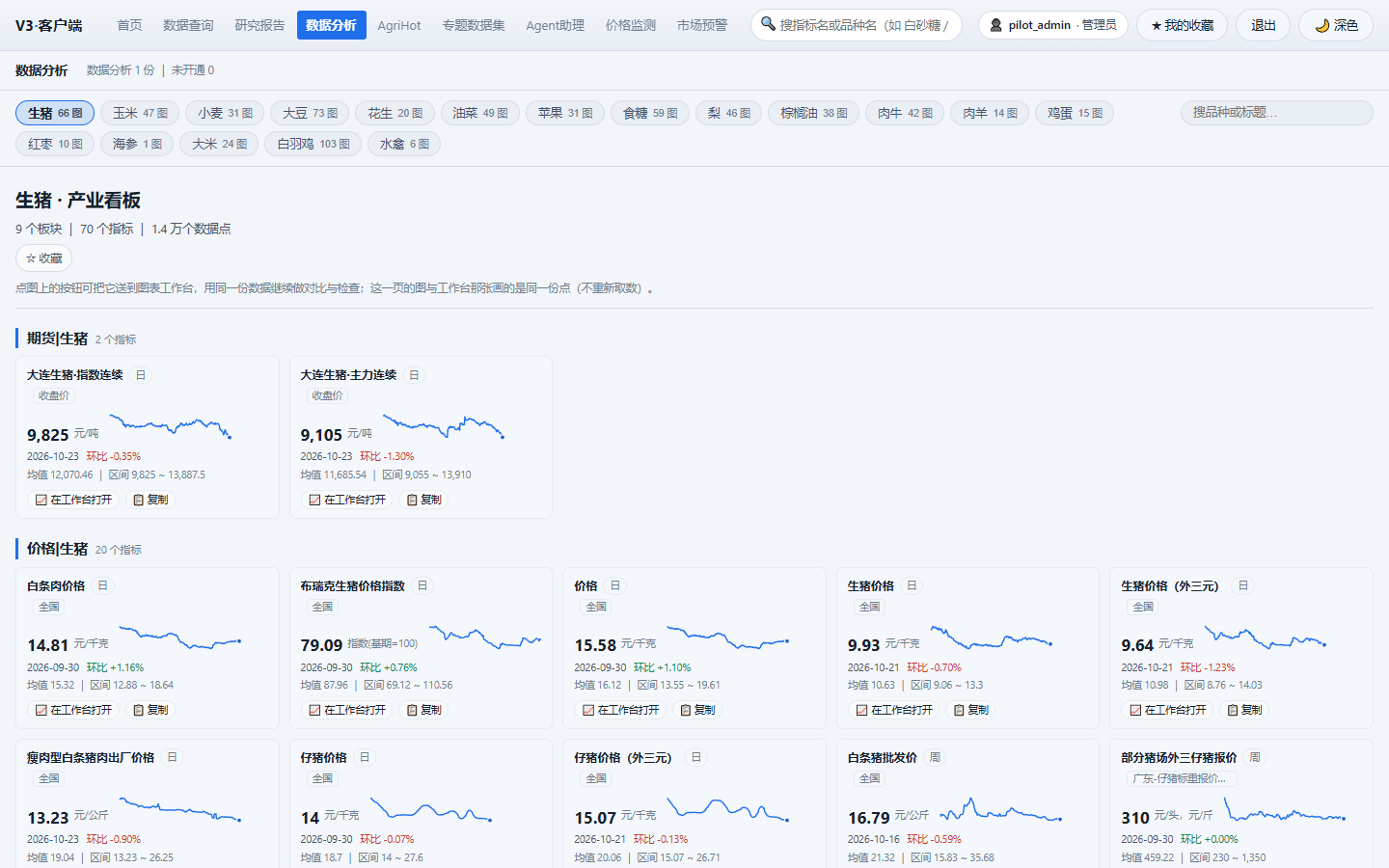The width and height of the screenshot is (1389, 868).
Task: Select the 小麦 31图 category chip
Action: (x=225, y=113)
